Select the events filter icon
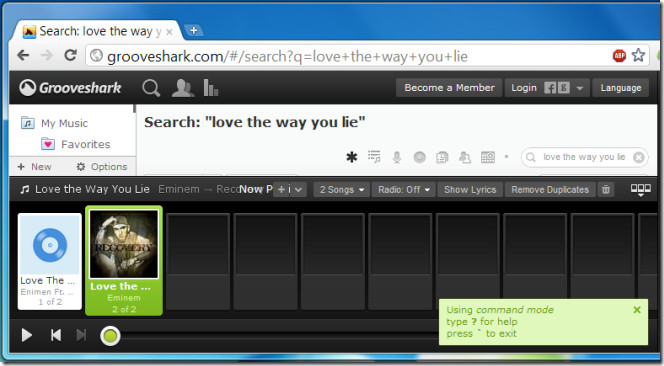The image size is (664, 366). [x=488, y=157]
